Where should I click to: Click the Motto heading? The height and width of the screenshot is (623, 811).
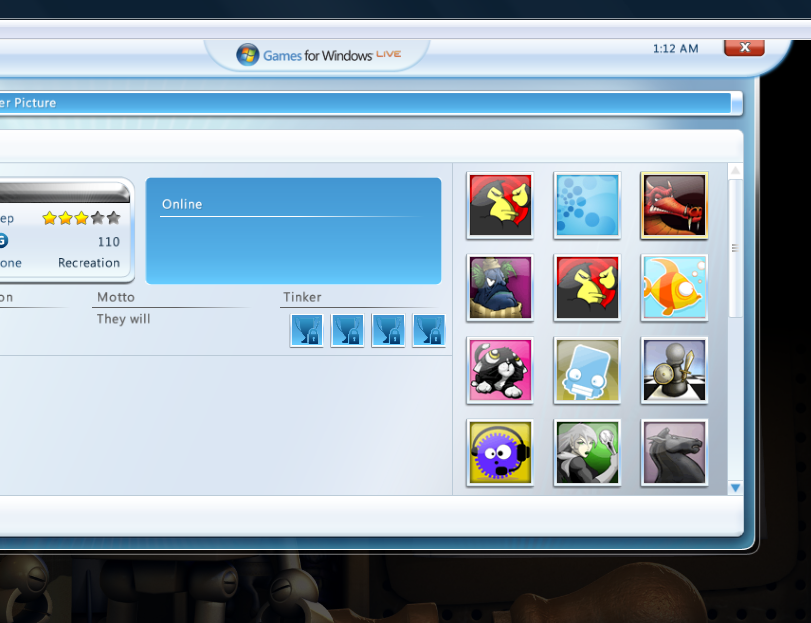[116, 297]
